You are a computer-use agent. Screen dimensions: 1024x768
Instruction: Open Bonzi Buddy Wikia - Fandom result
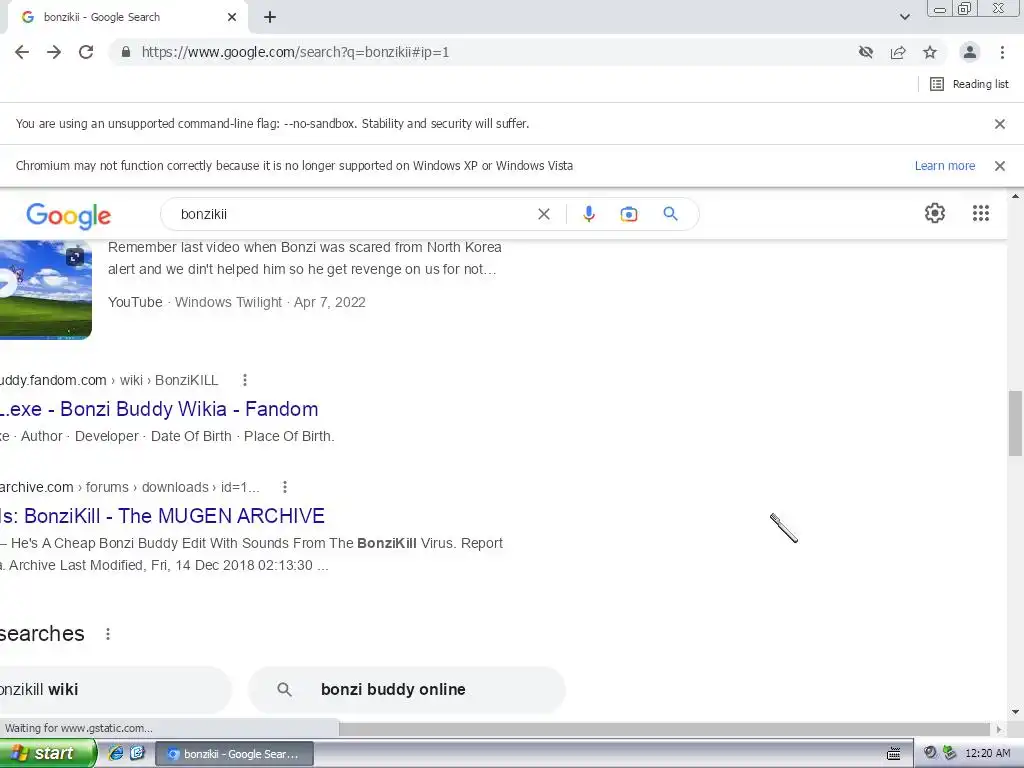tap(159, 409)
